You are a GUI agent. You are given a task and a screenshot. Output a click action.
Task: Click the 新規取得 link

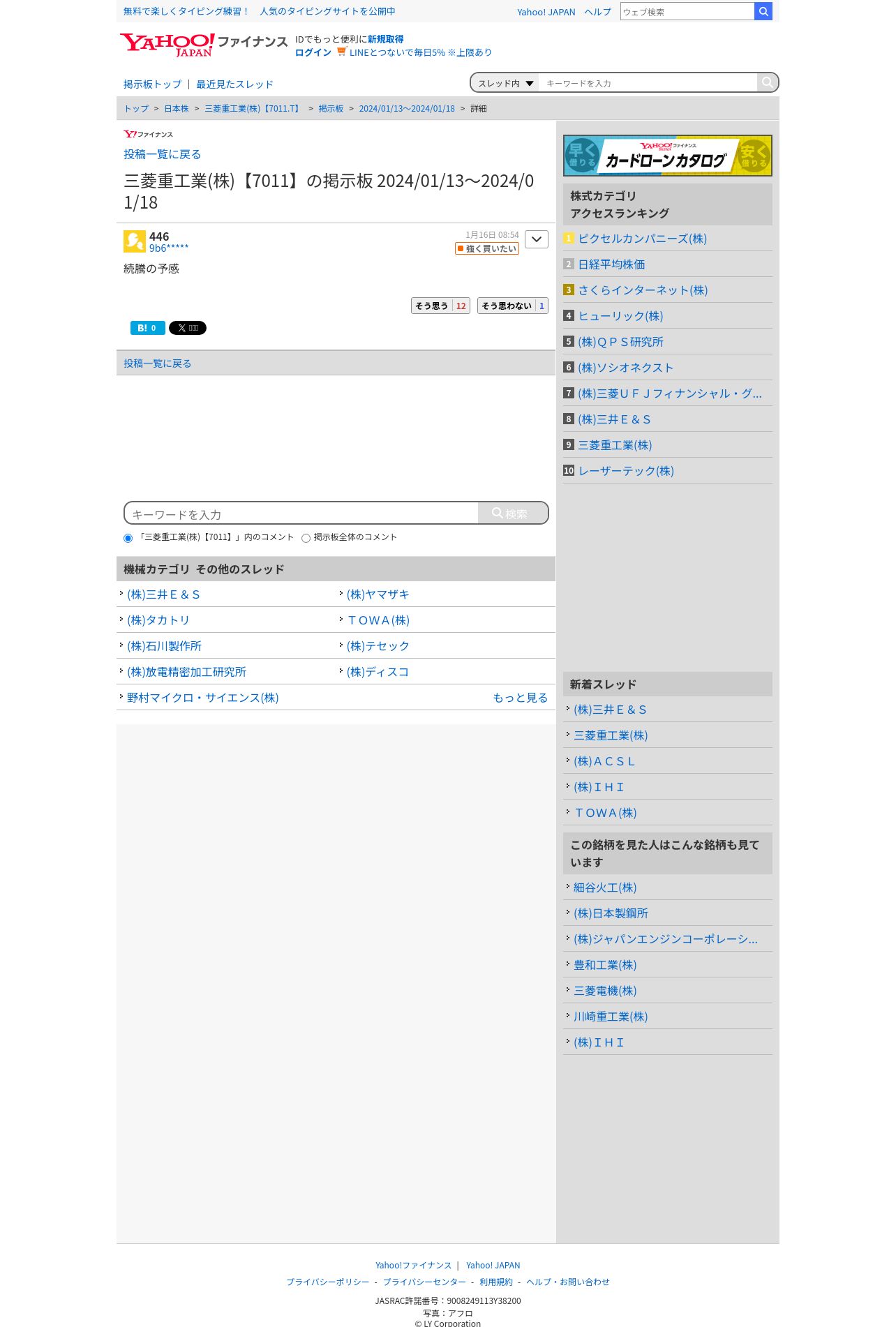385,39
